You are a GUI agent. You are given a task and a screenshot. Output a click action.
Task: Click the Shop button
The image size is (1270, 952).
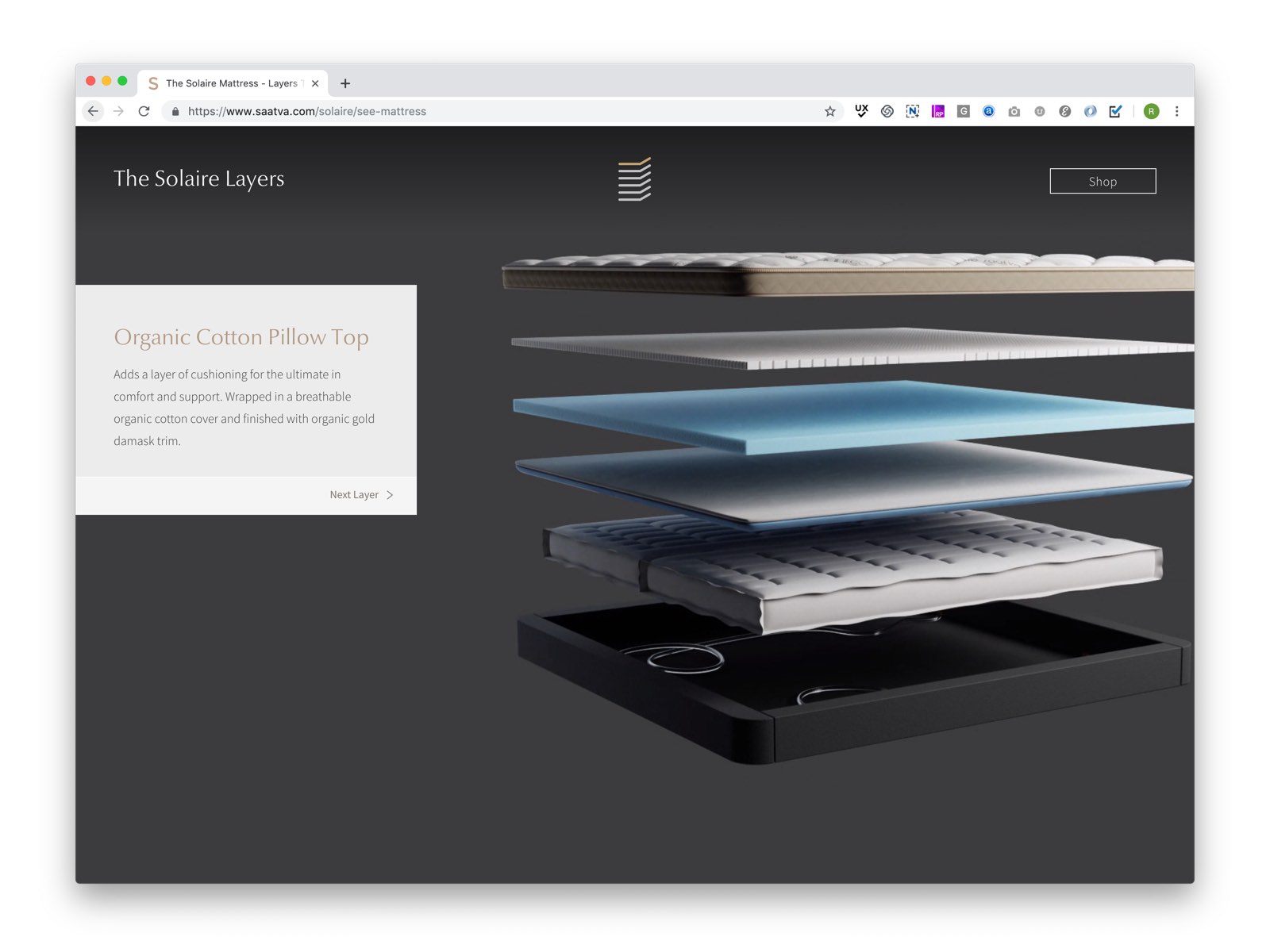[x=1102, y=182]
